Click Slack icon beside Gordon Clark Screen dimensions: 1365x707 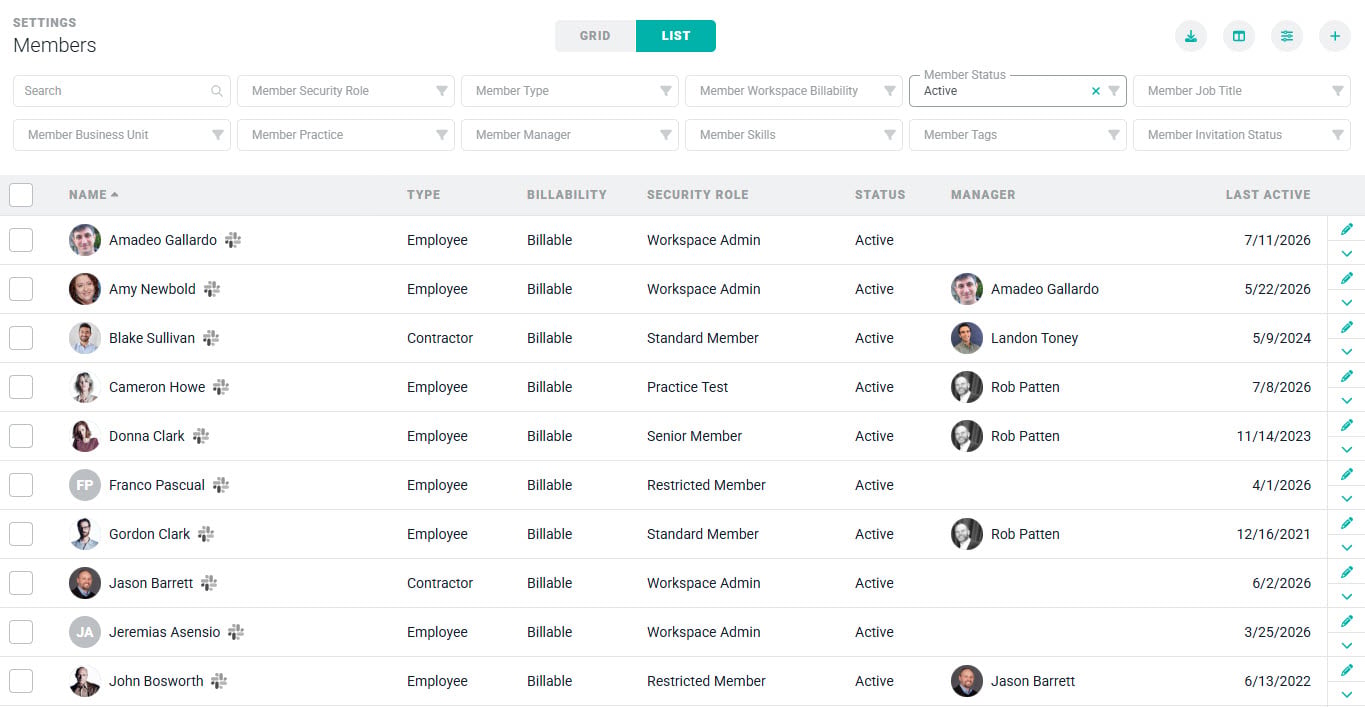(206, 534)
